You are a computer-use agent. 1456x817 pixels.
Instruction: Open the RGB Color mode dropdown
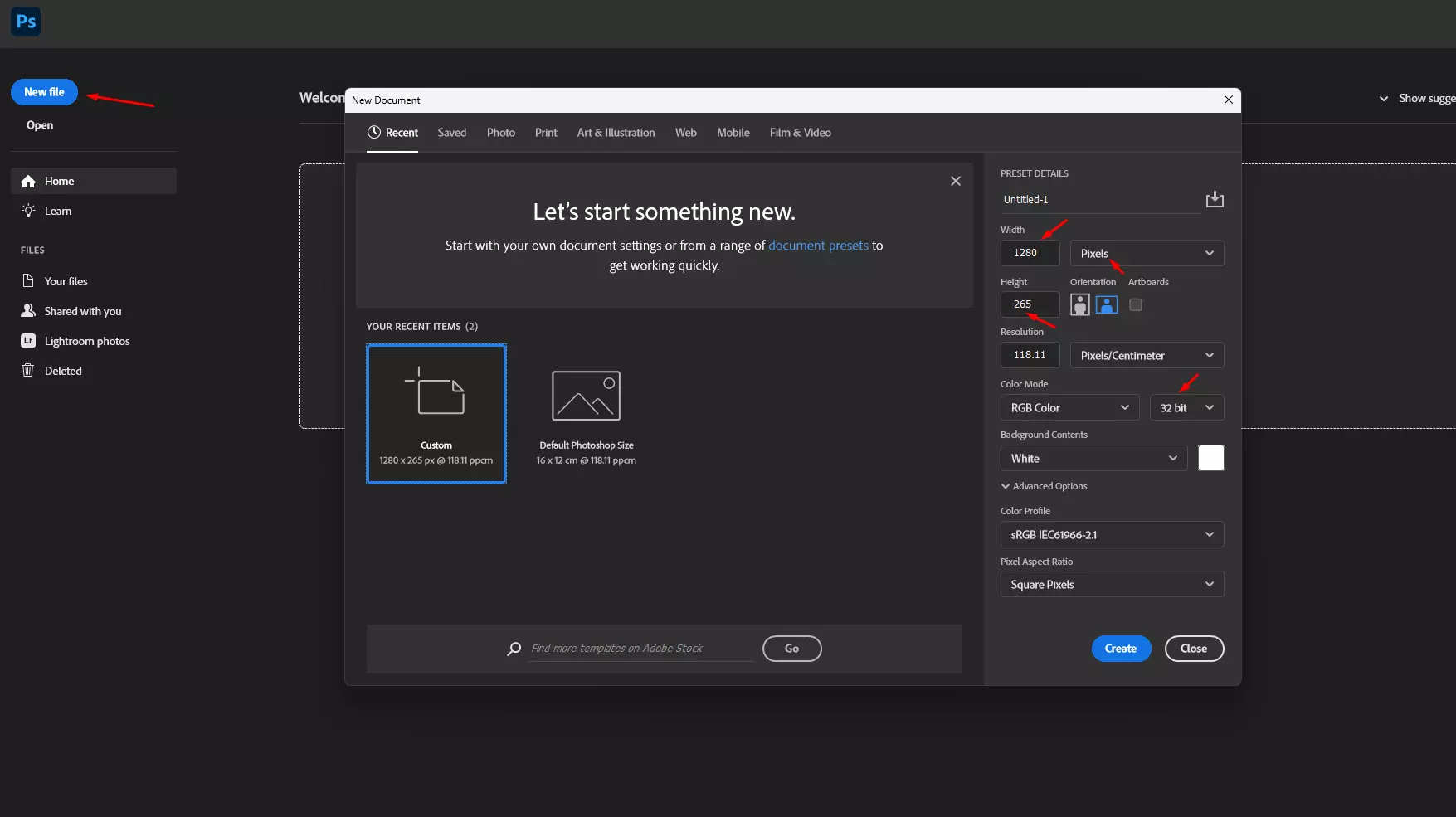[x=1070, y=407]
